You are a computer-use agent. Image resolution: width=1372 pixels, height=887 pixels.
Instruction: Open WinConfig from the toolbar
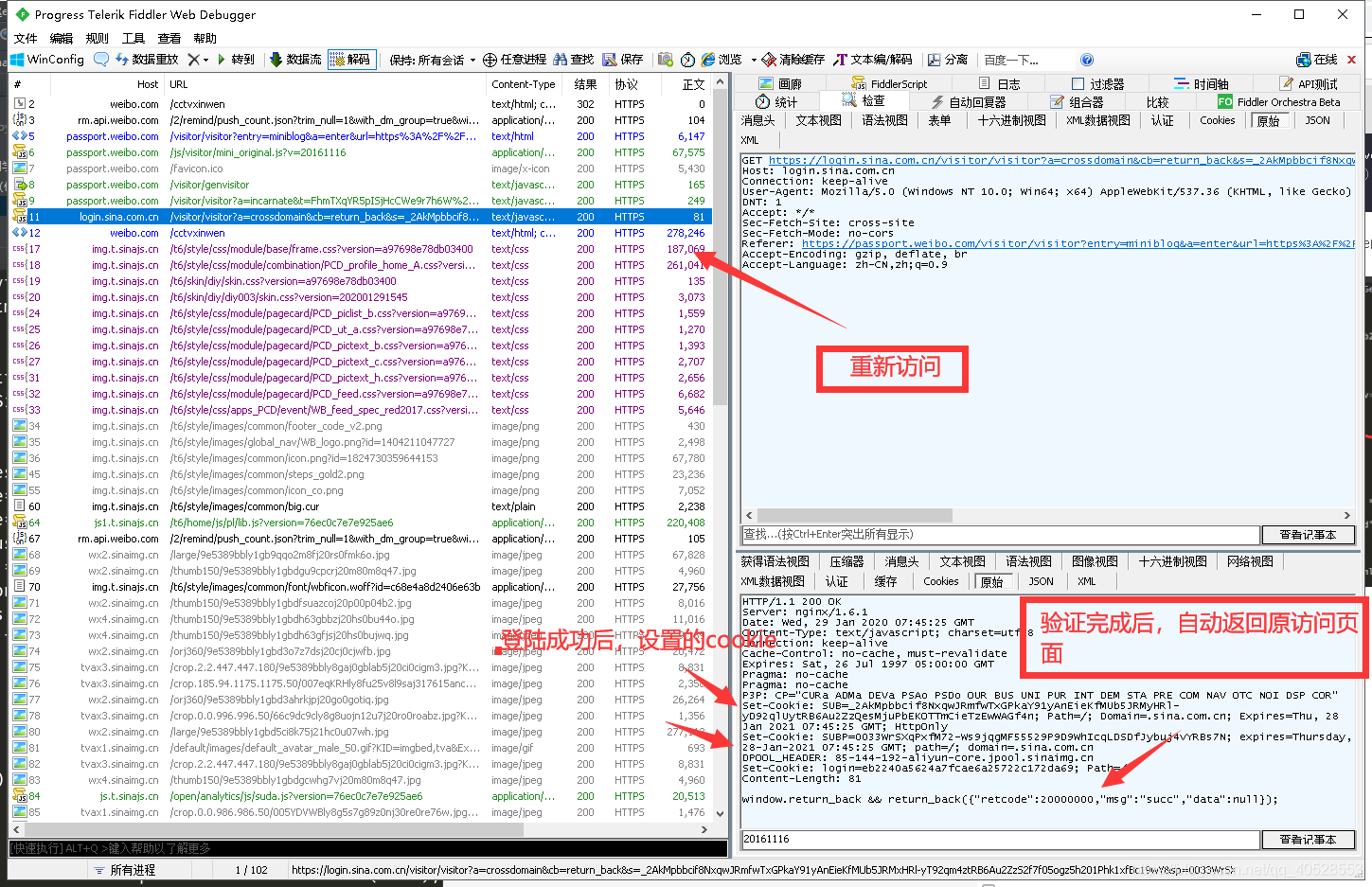(47, 59)
